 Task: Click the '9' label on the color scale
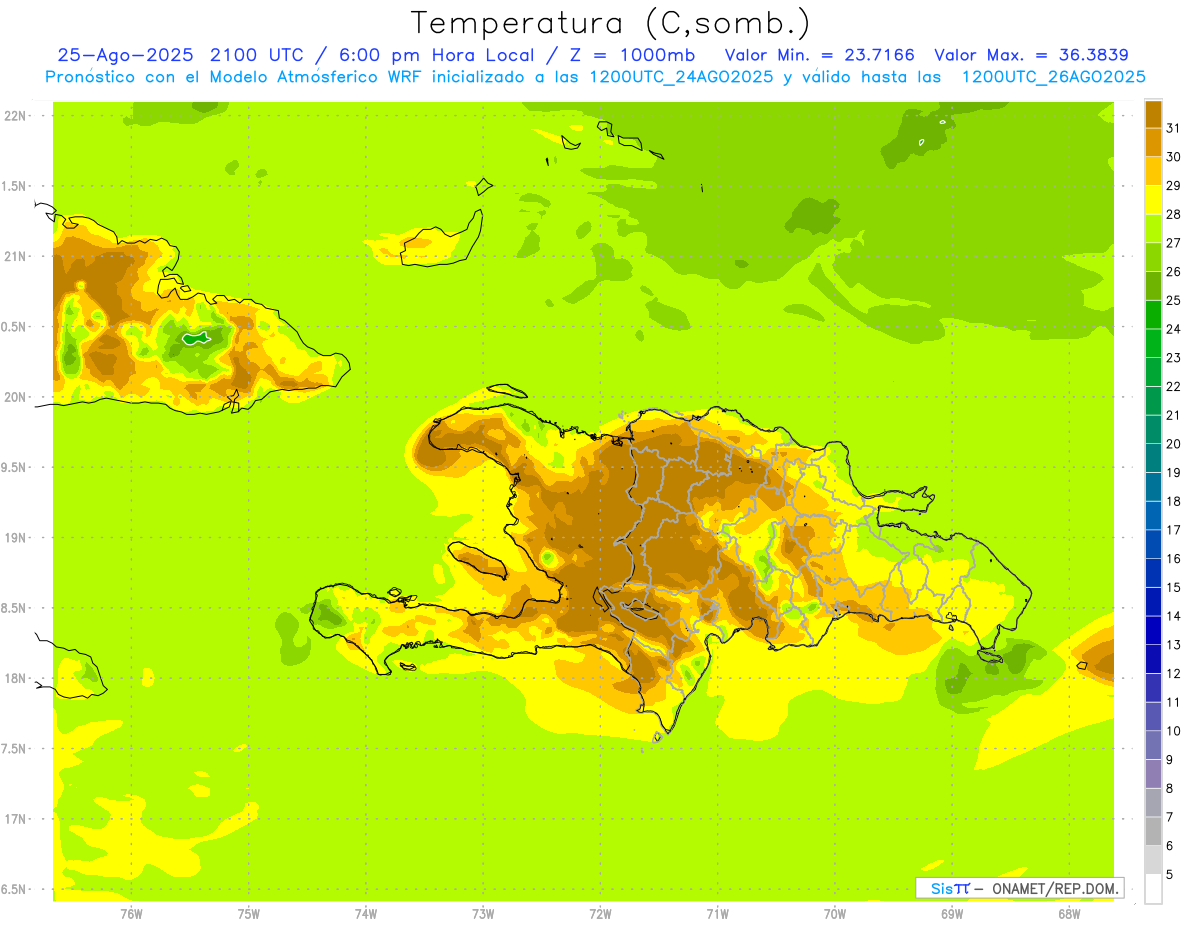[x=1170, y=760]
